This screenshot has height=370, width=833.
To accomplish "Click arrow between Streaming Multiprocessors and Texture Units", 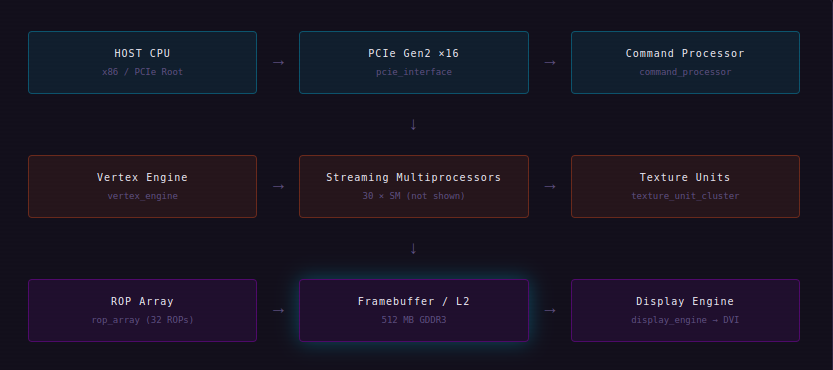I will pos(550,187).
